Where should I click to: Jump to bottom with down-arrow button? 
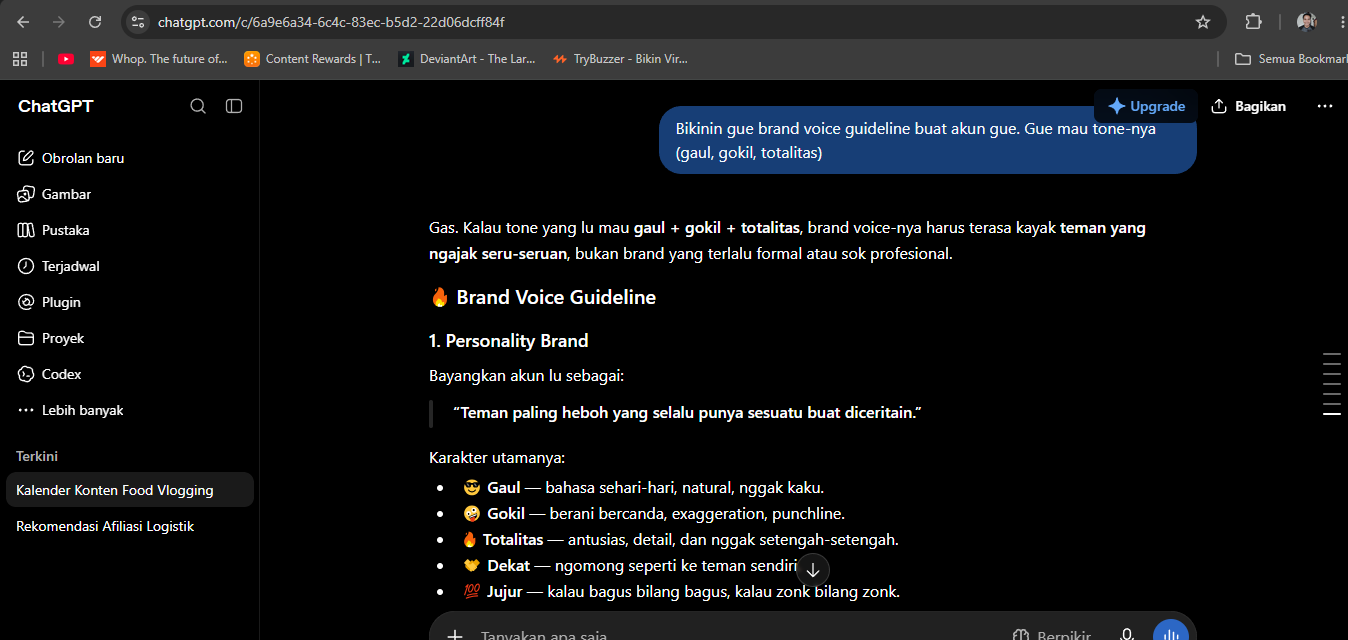813,570
